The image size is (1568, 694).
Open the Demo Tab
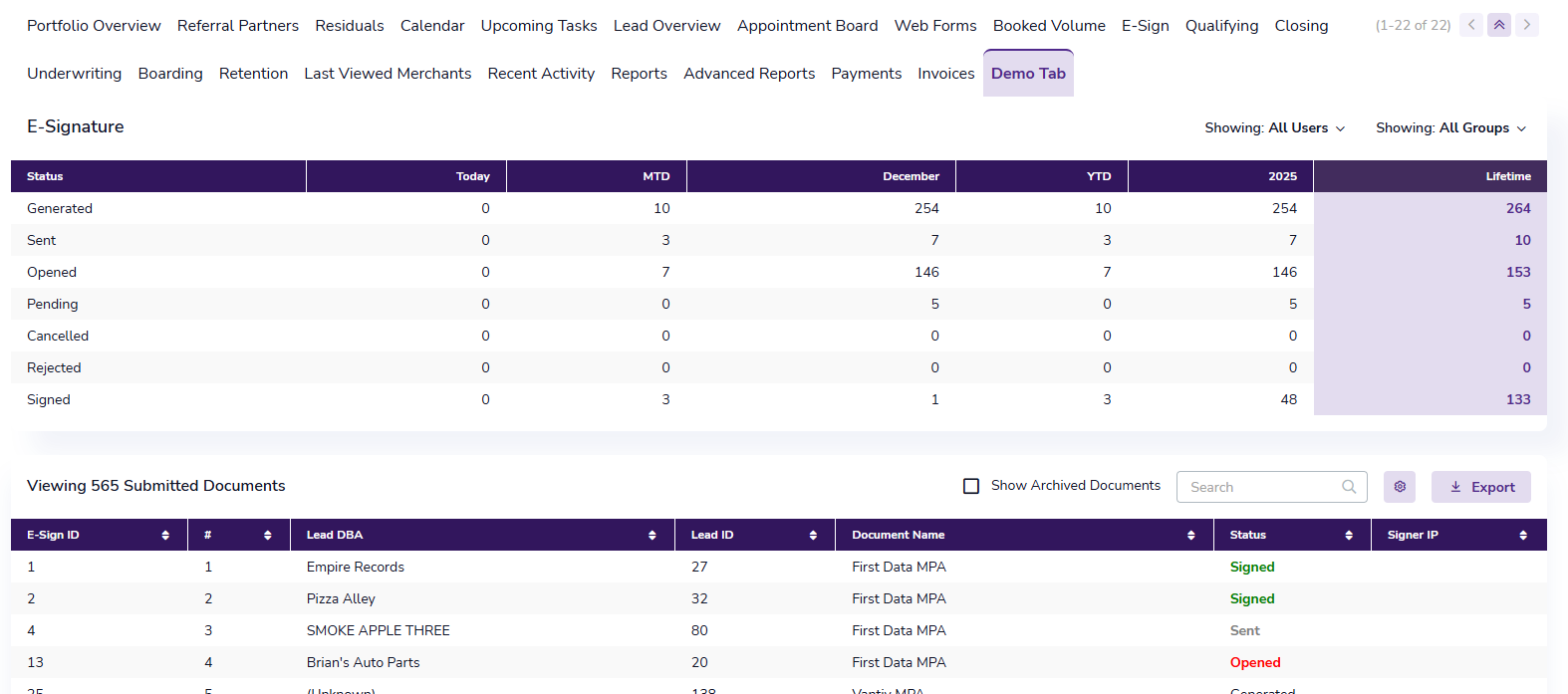point(1028,74)
